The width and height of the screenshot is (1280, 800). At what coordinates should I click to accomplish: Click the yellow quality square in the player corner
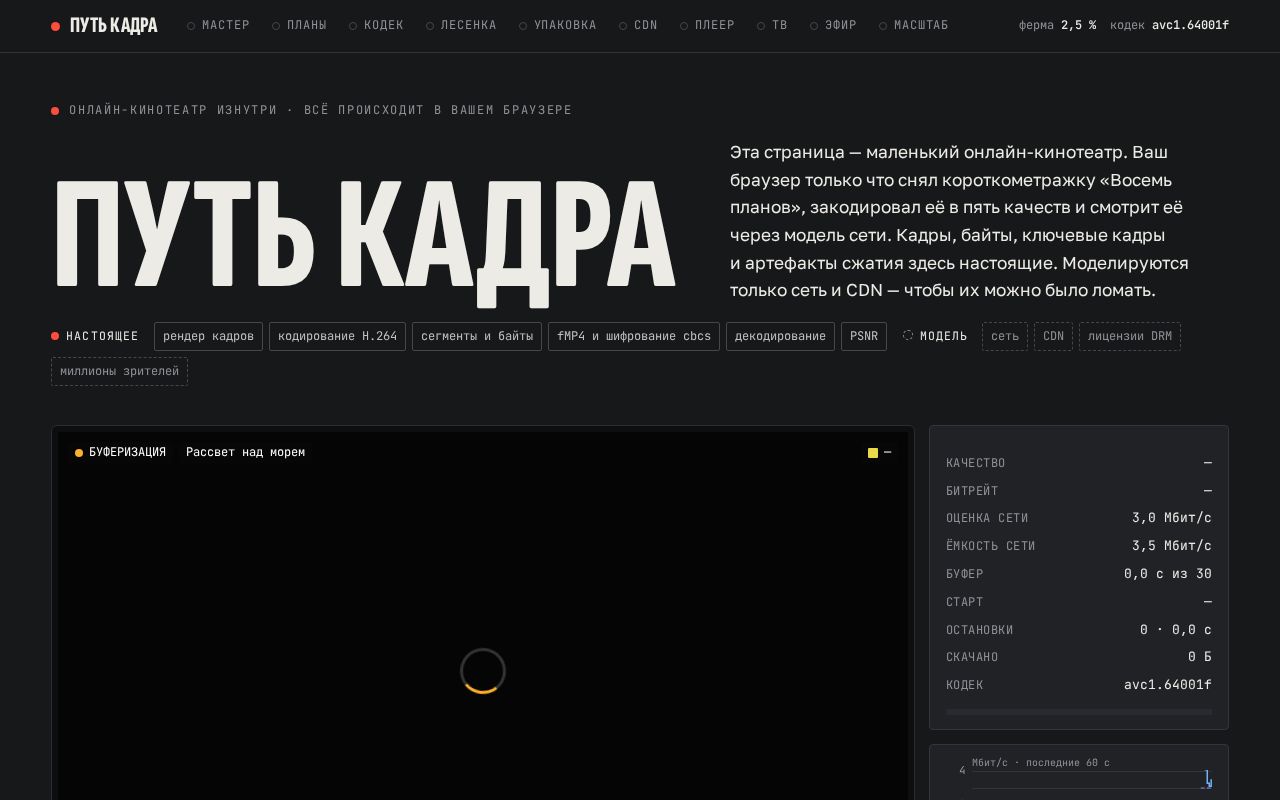coord(873,453)
